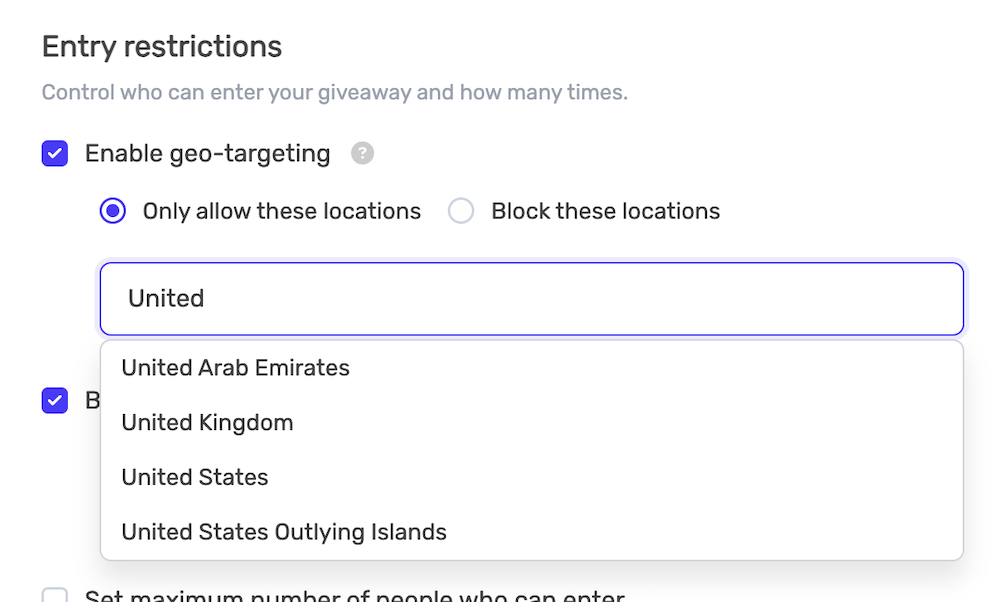This screenshot has height=602, width=1000.
Task: Choose the United States suggestion
Action: tap(195, 477)
